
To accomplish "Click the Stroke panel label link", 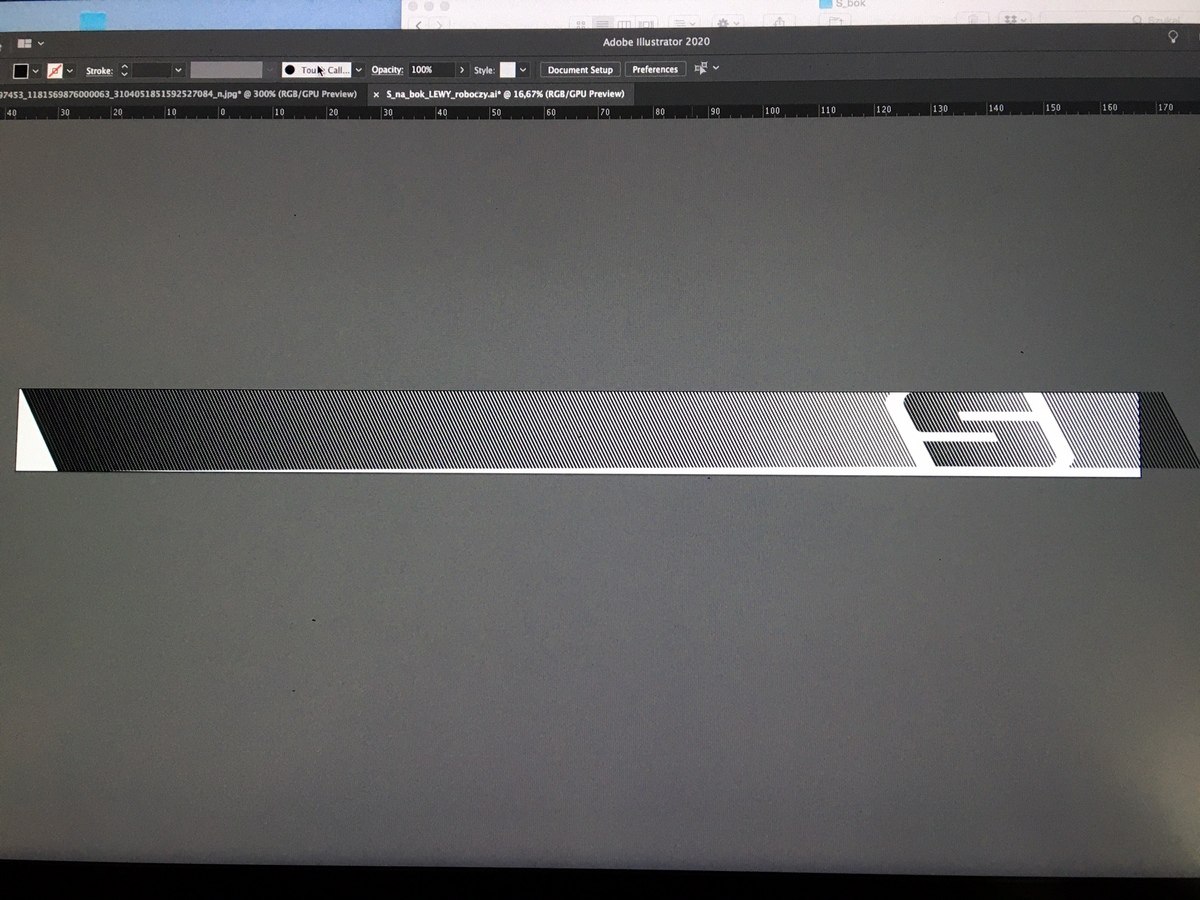I will pyautogui.click(x=99, y=71).
